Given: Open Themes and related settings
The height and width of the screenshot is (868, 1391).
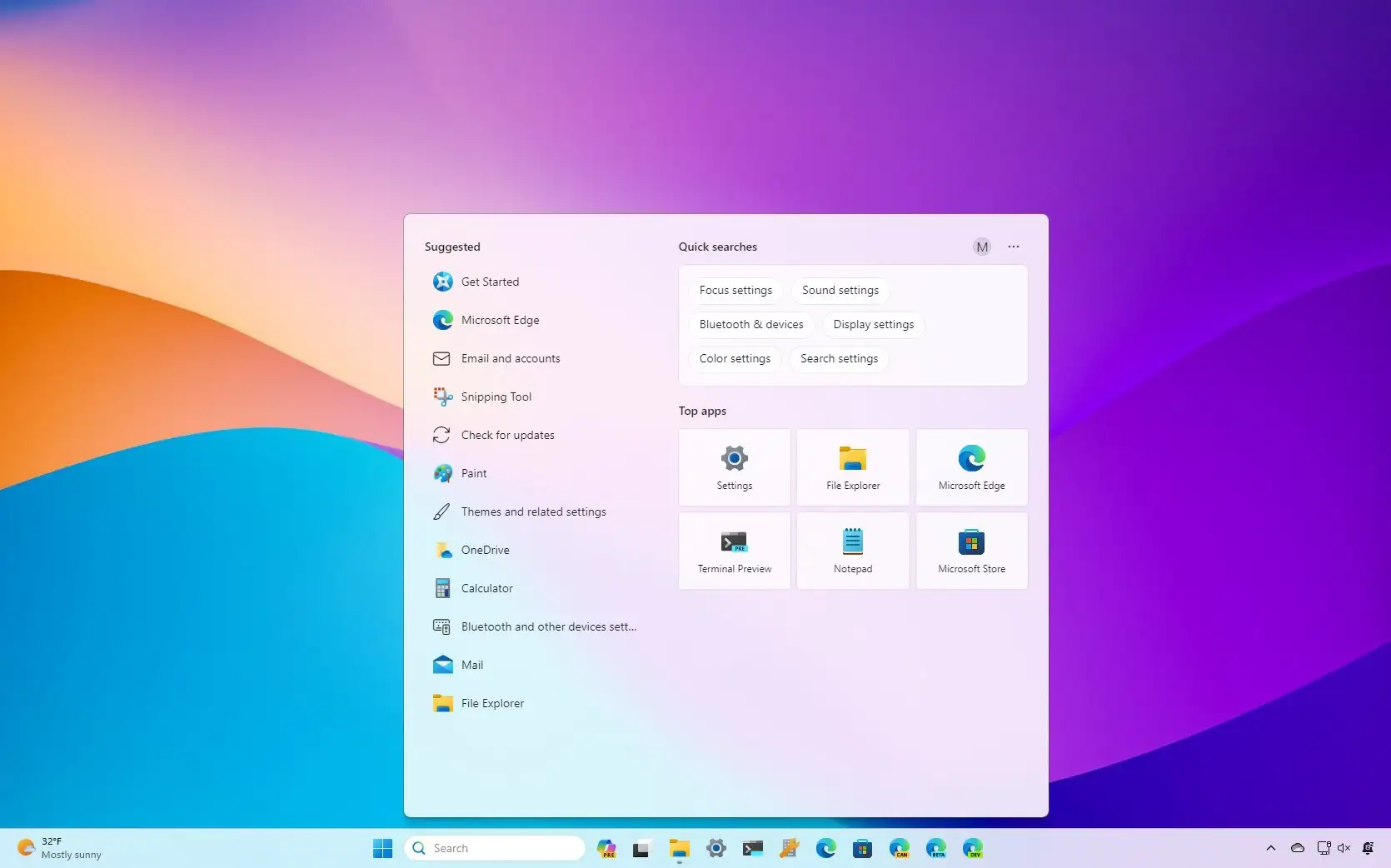Looking at the screenshot, I should (x=533, y=511).
